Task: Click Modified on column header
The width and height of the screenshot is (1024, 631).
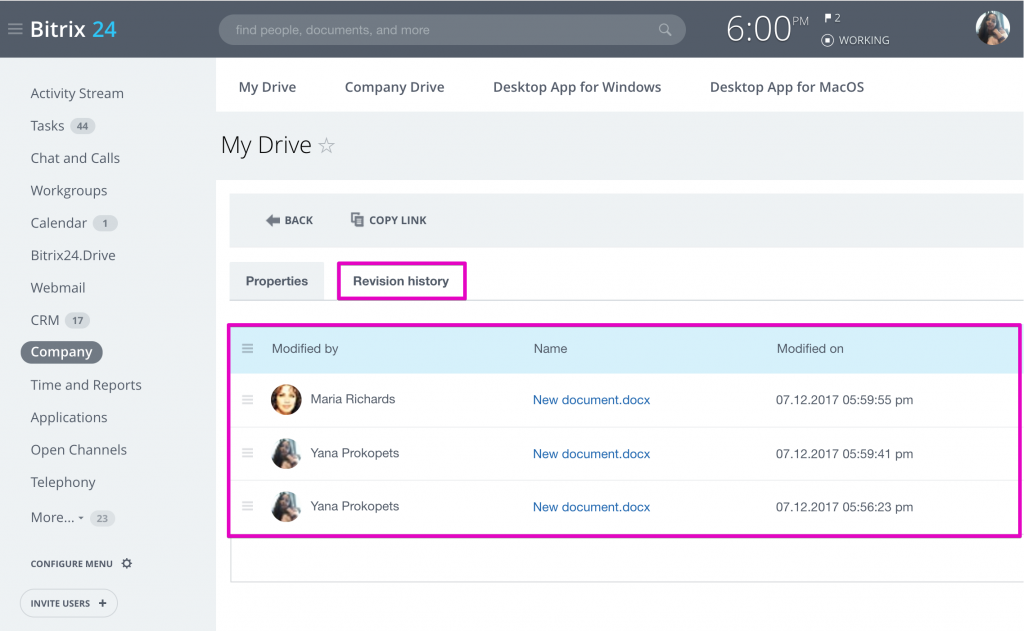Action: click(810, 349)
